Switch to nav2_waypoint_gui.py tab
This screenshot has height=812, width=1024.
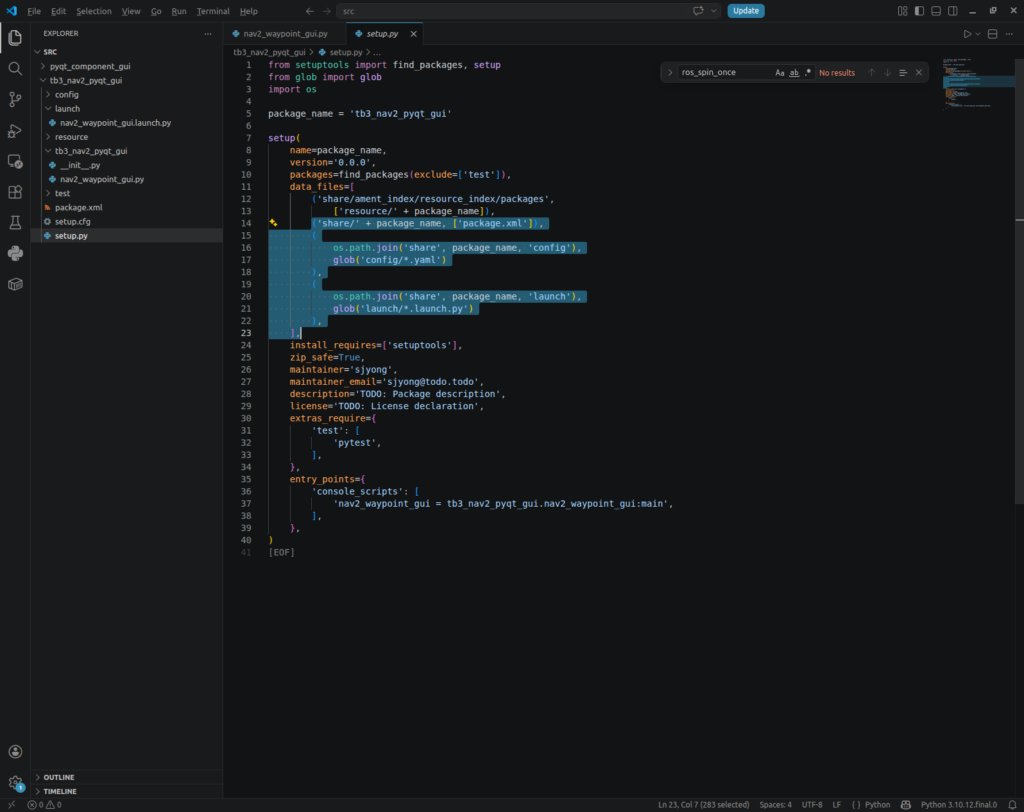pos(285,33)
